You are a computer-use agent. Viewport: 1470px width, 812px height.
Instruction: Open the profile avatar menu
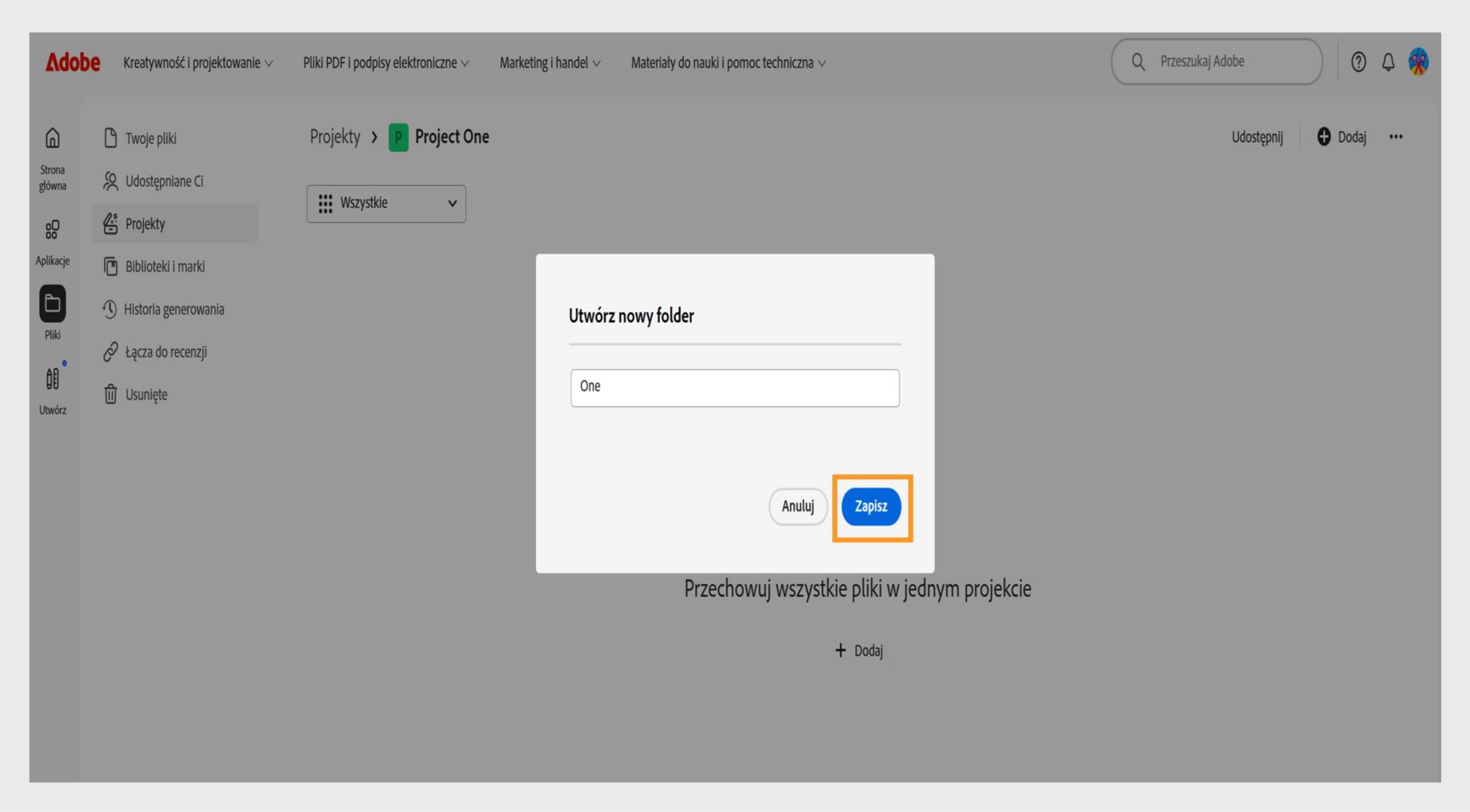pyautogui.click(x=1419, y=62)
